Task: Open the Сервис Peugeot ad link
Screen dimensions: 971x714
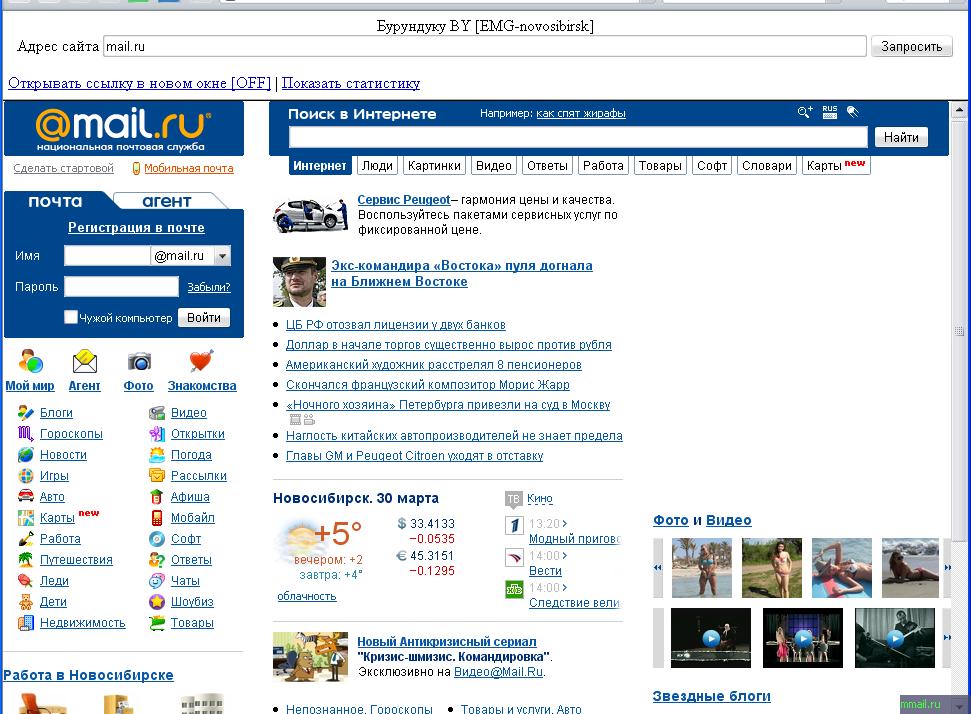Action: click(404, 199)
